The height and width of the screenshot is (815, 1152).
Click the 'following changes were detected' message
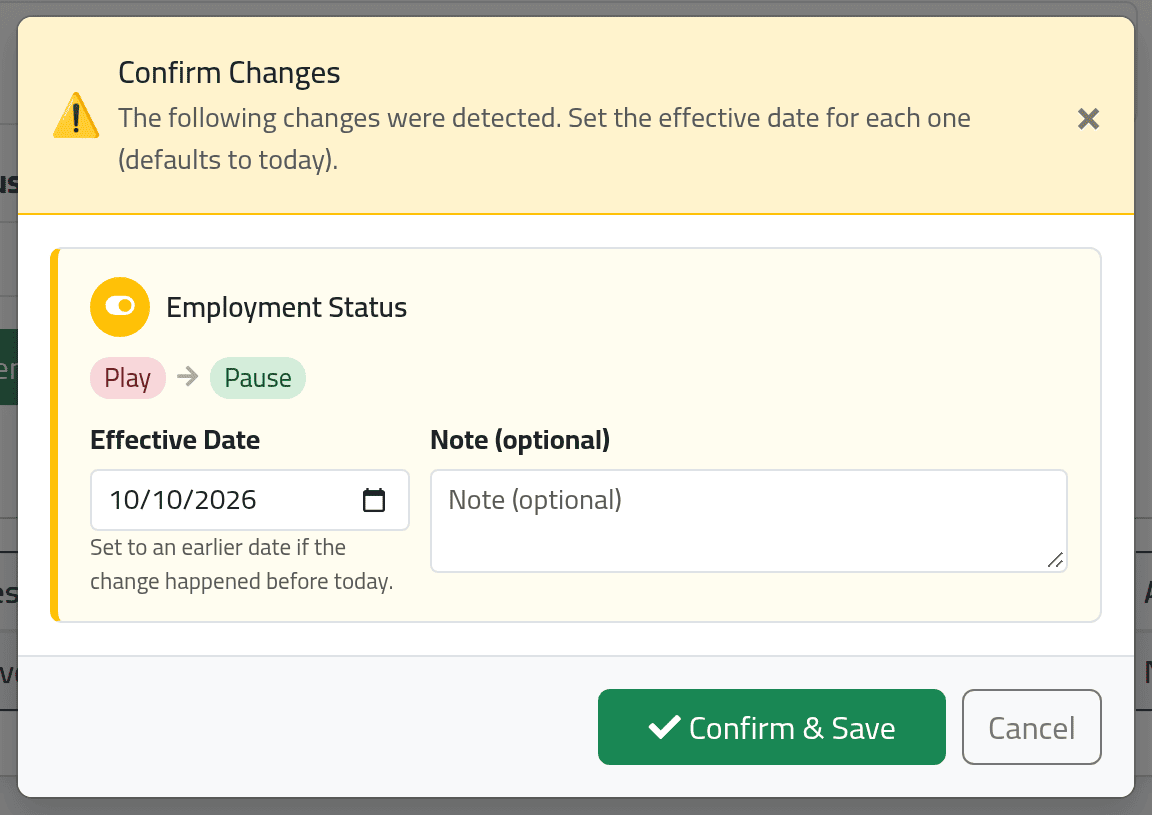pos(544,138)
